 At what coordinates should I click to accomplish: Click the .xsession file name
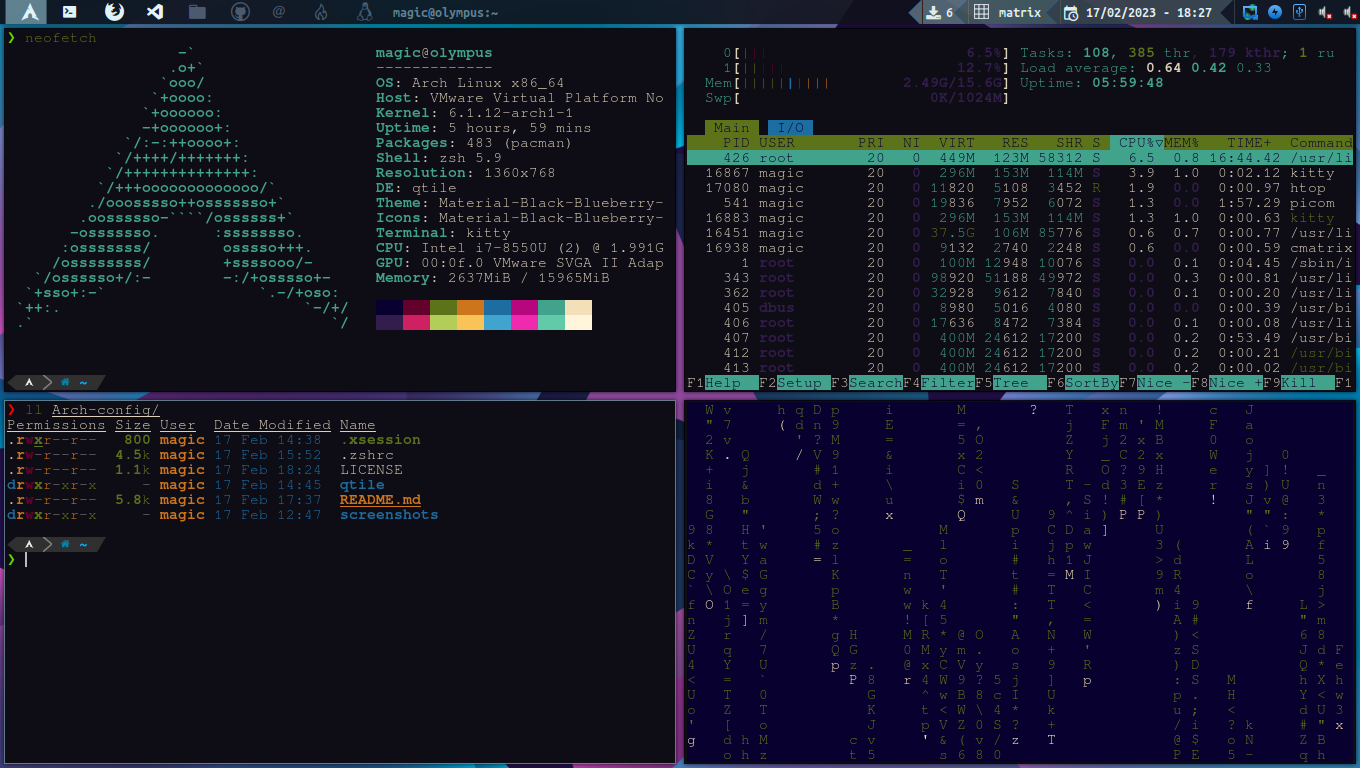coord(380,440)
